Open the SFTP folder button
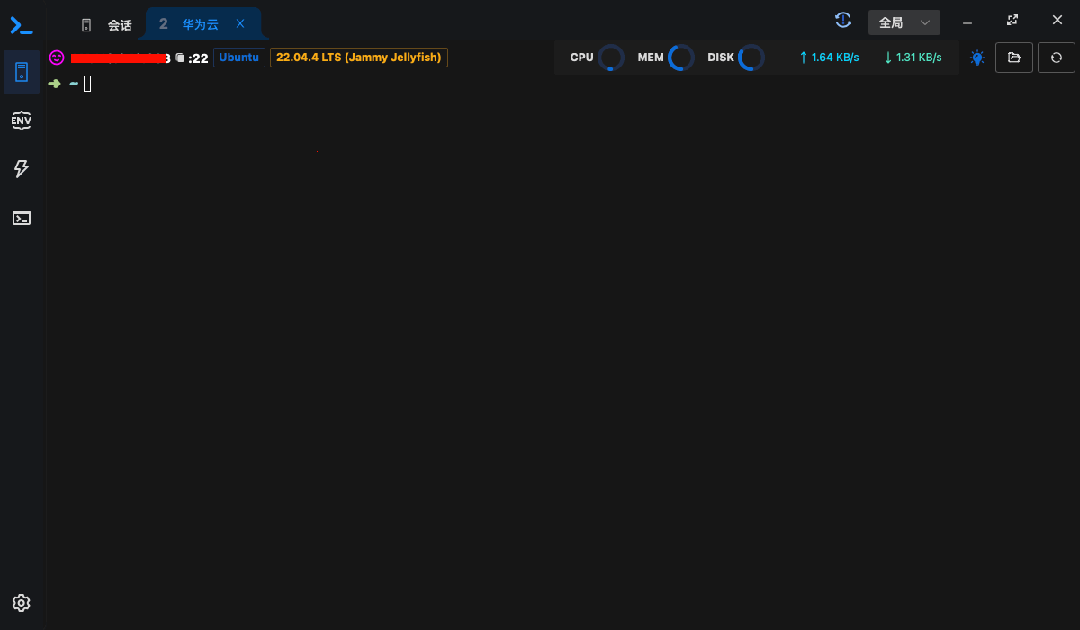The height and width of the screenshot is (630, 1080). [1014, 58]
